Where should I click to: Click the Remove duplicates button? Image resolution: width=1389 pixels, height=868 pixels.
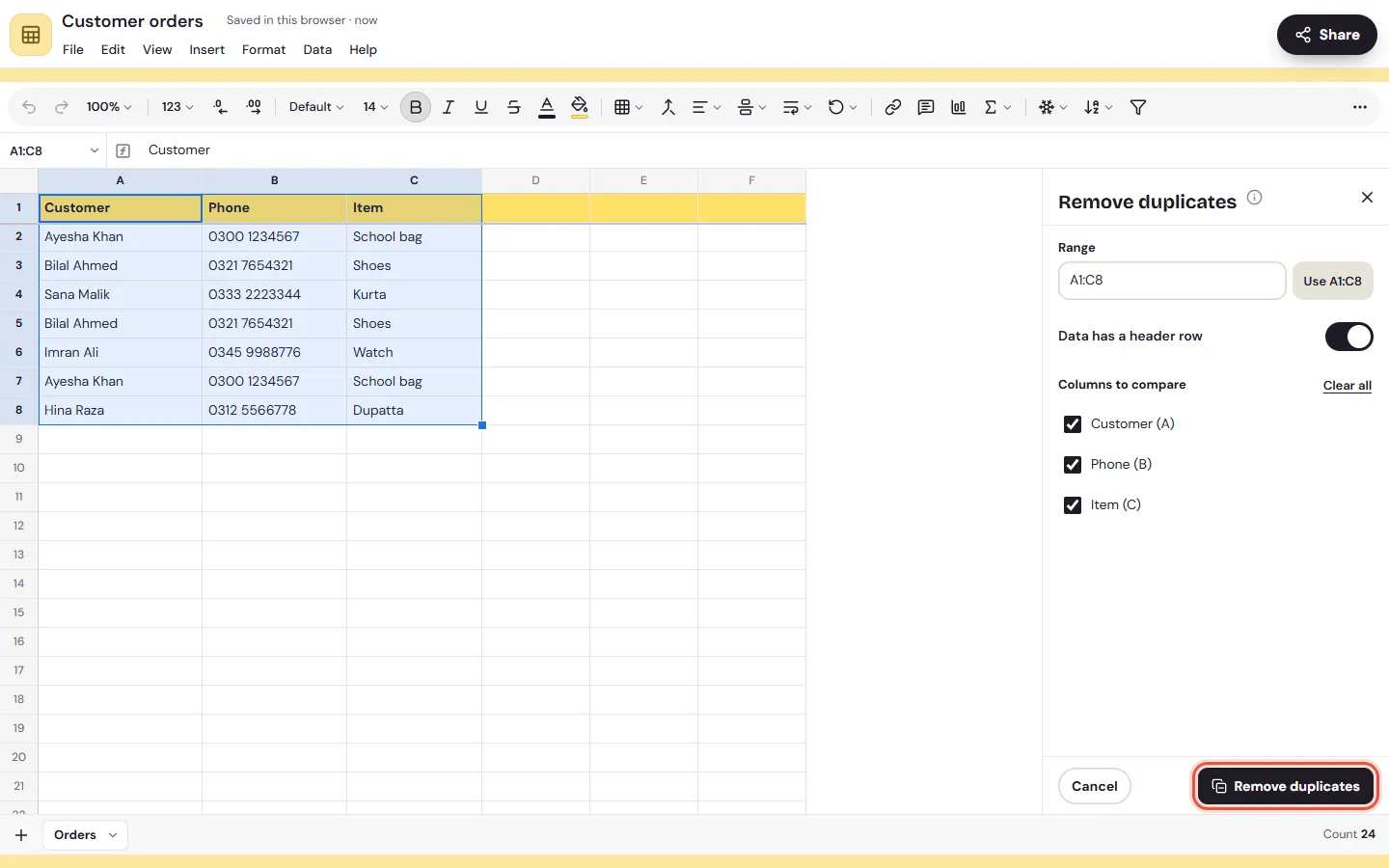coord(1286,786)
